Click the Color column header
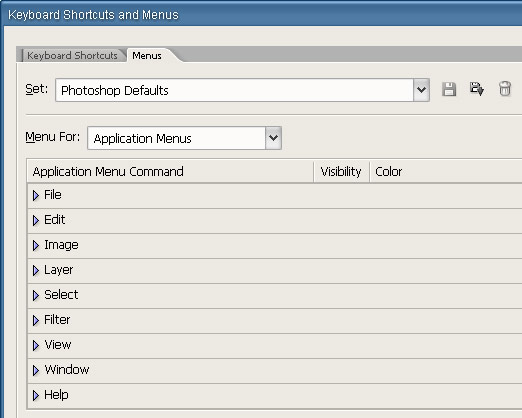This screenshot has height=418, width=522. tap(389, 172)
